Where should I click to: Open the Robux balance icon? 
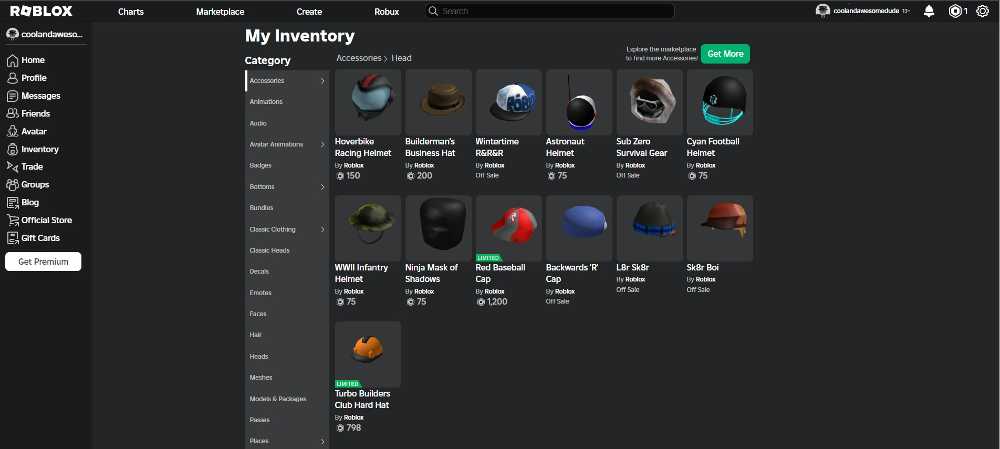point(955,11)
